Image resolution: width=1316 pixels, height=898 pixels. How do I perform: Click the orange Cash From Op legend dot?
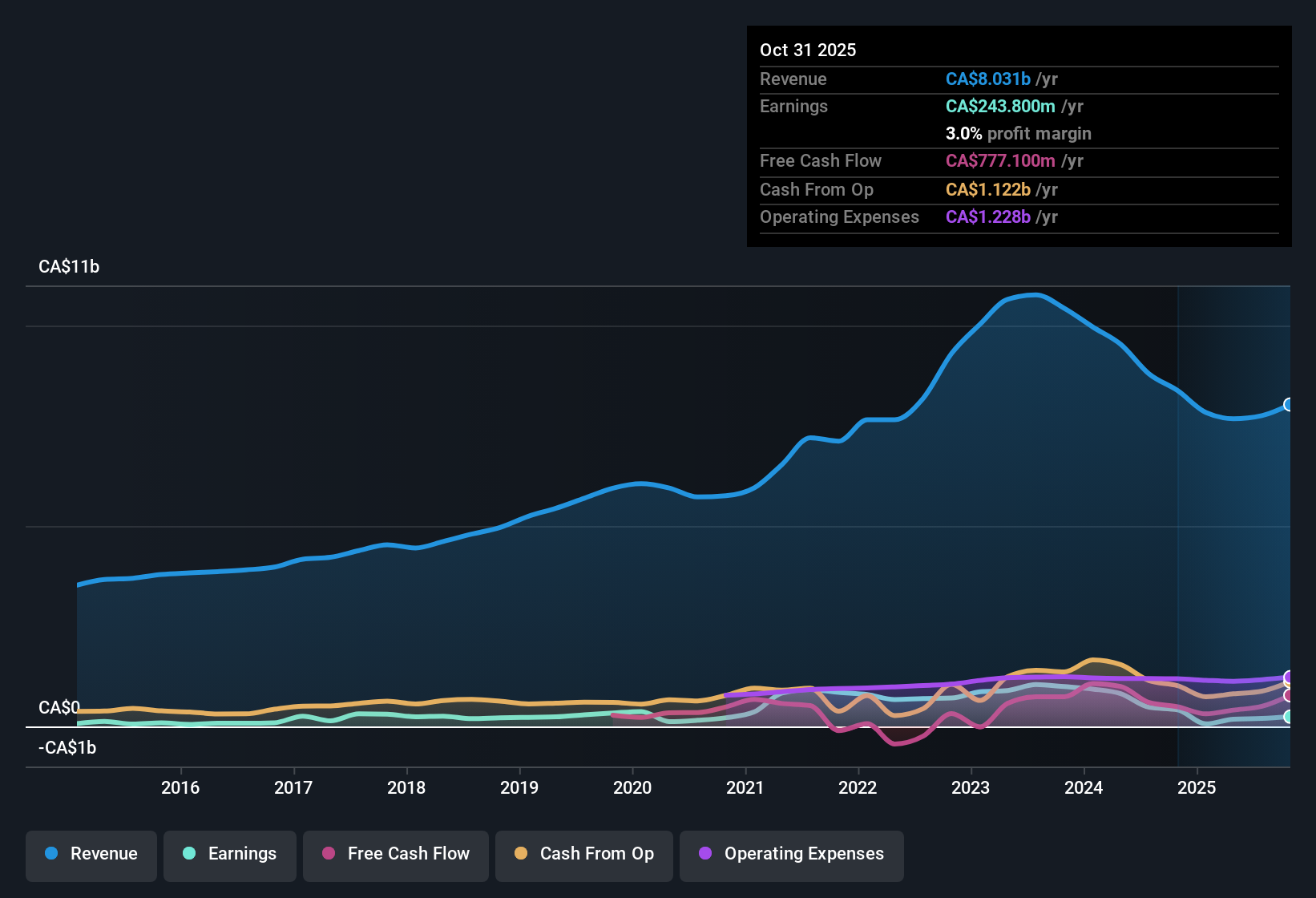[520, 854]
